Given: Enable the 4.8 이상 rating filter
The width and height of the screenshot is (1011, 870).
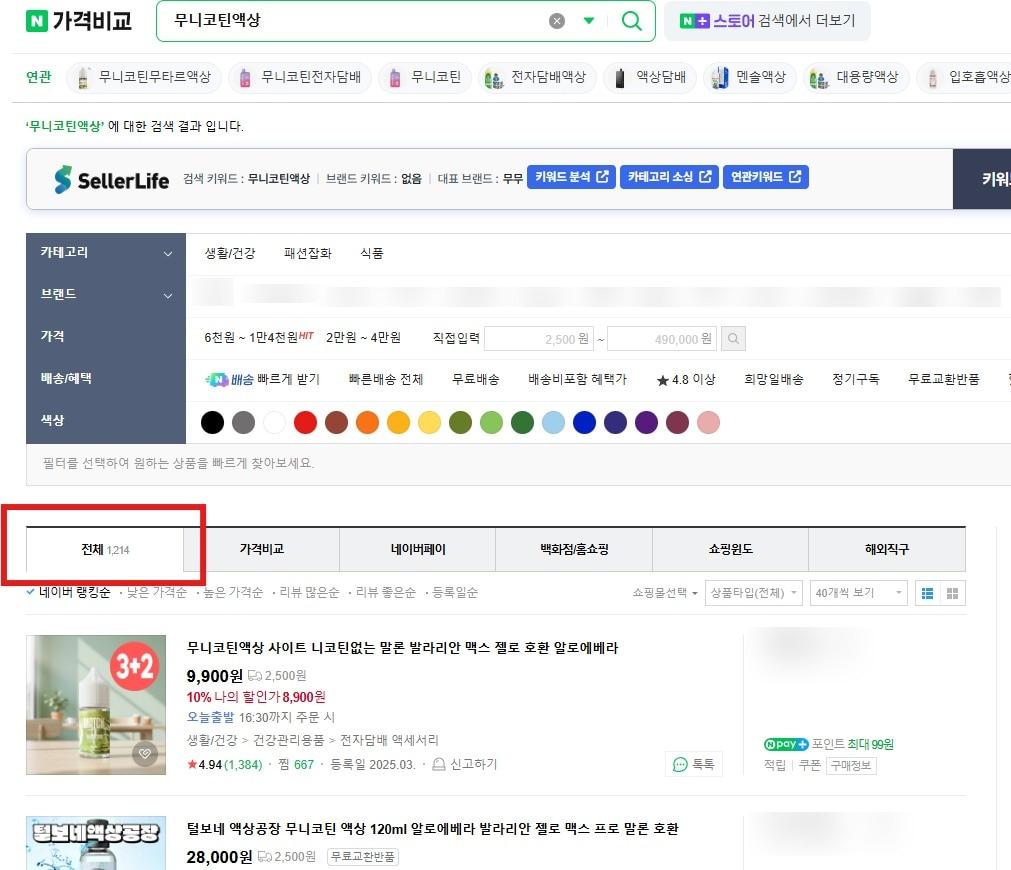Looking at the screenshot, I should 686,379.
